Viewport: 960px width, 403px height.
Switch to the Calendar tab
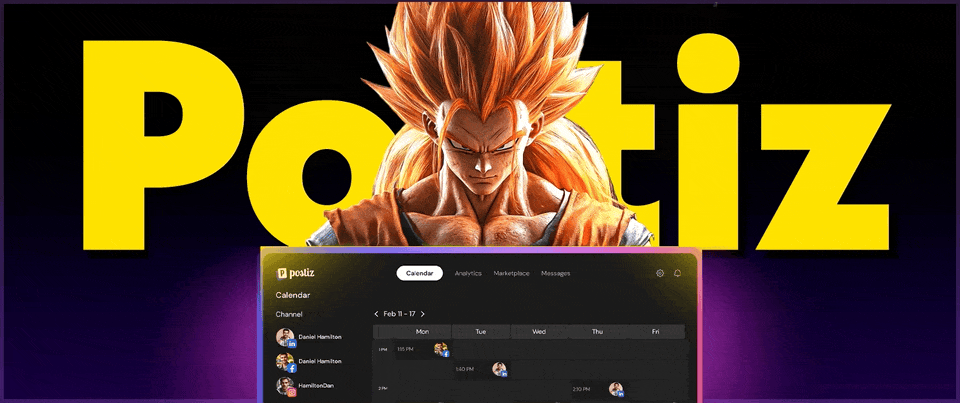pyautogui.click(x=419, y=273)
